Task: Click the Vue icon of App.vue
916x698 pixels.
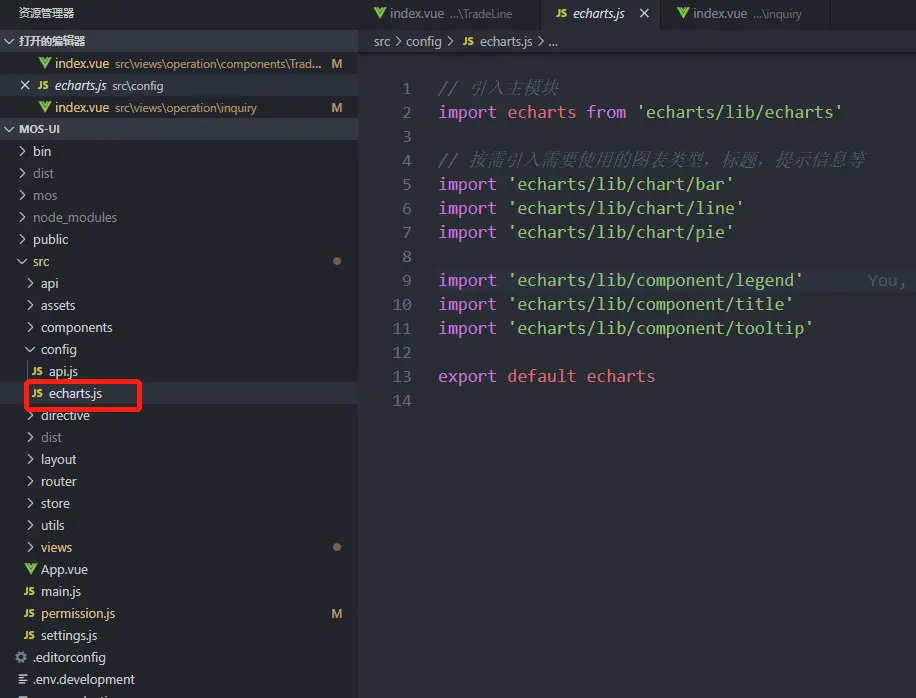Action: click(x=30, y=569)
